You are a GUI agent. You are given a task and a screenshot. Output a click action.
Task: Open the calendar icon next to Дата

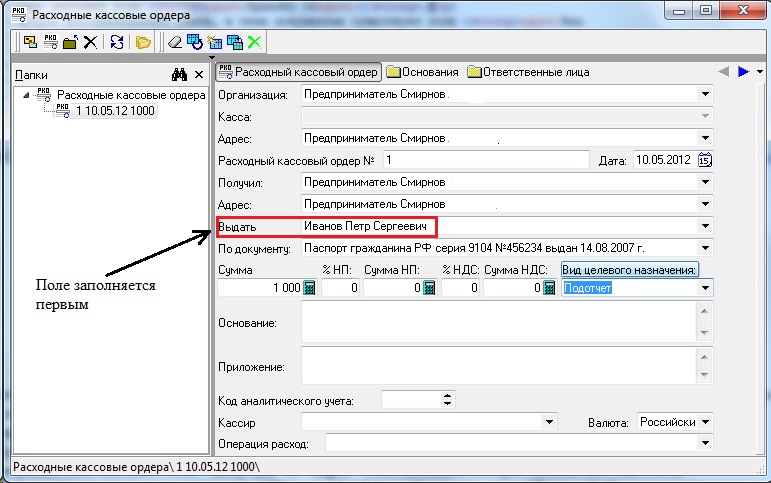click(x=705, y=160)
